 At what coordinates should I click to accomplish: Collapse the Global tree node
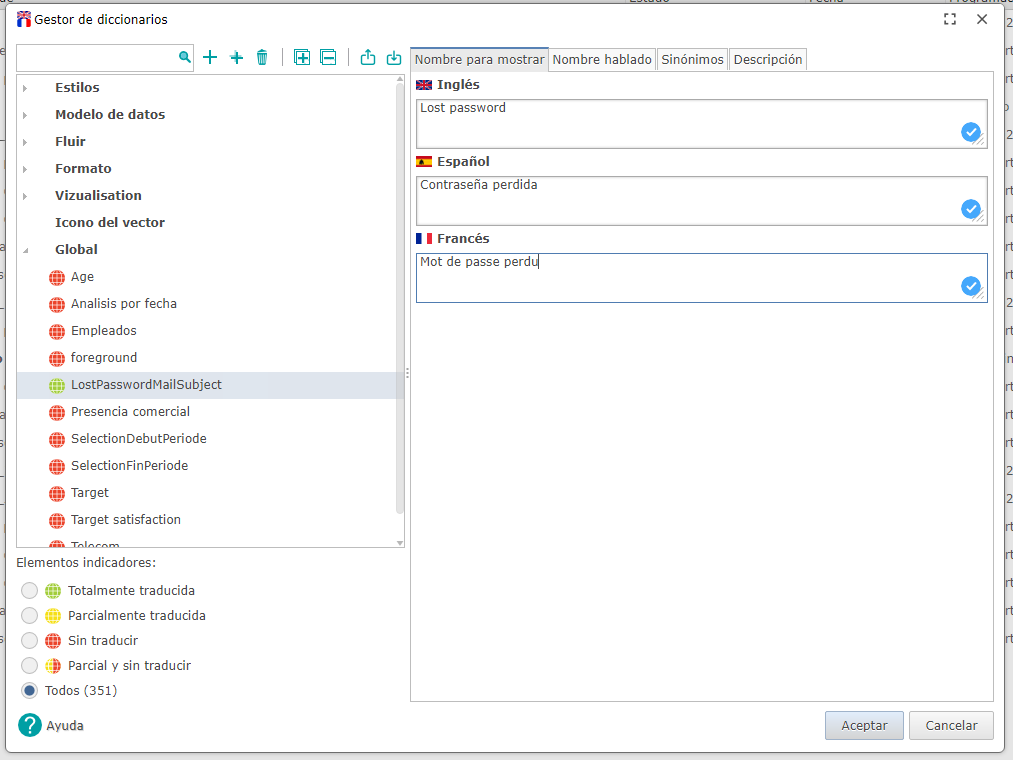point(25,250)
